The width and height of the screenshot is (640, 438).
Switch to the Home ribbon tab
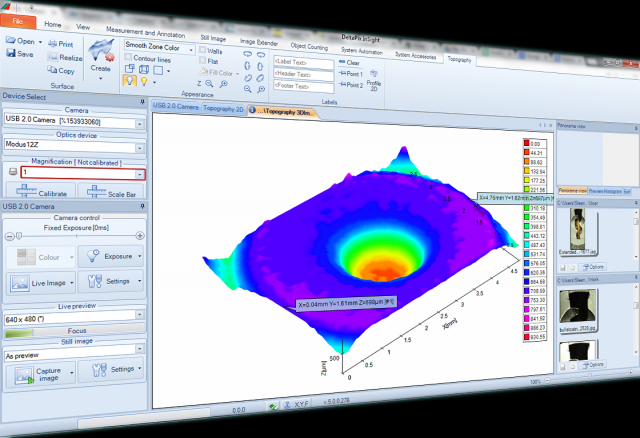pos(53,24)
